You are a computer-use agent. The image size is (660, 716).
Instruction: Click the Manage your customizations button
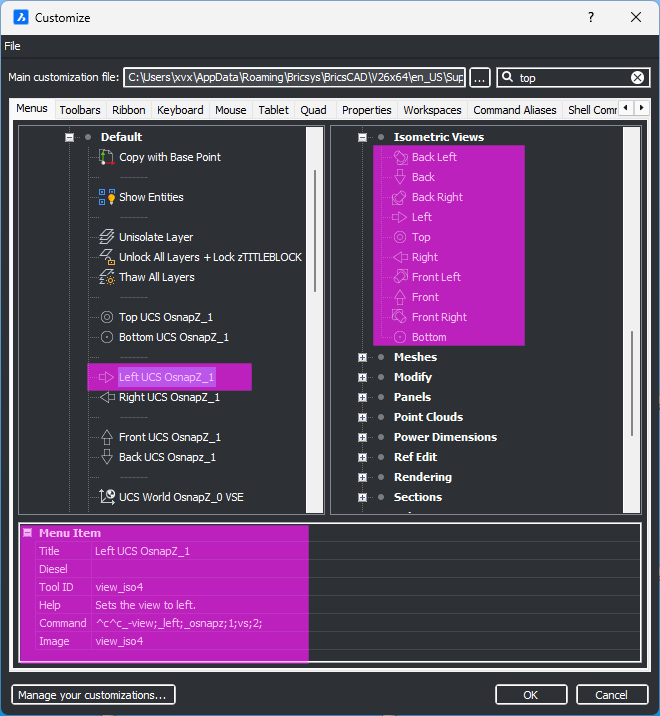click(94, 695)
